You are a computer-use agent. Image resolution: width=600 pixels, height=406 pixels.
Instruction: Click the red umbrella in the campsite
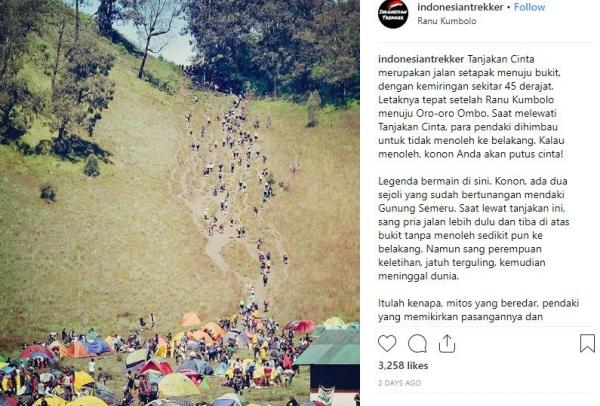300,326
